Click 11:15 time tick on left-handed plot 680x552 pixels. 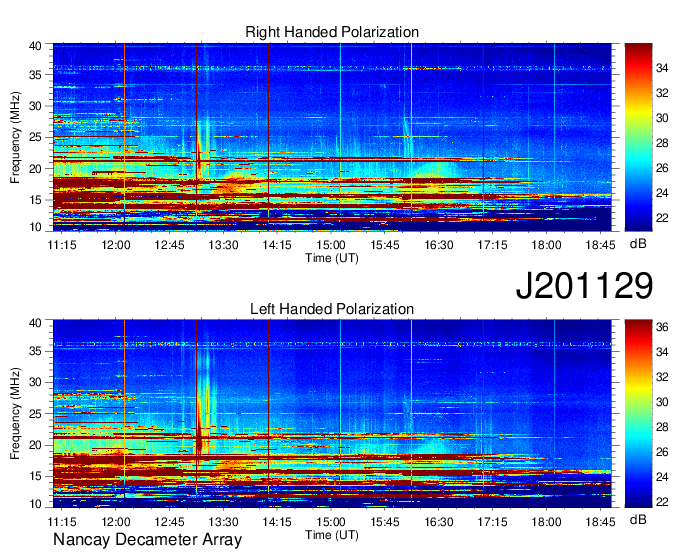tap(62, 522)
